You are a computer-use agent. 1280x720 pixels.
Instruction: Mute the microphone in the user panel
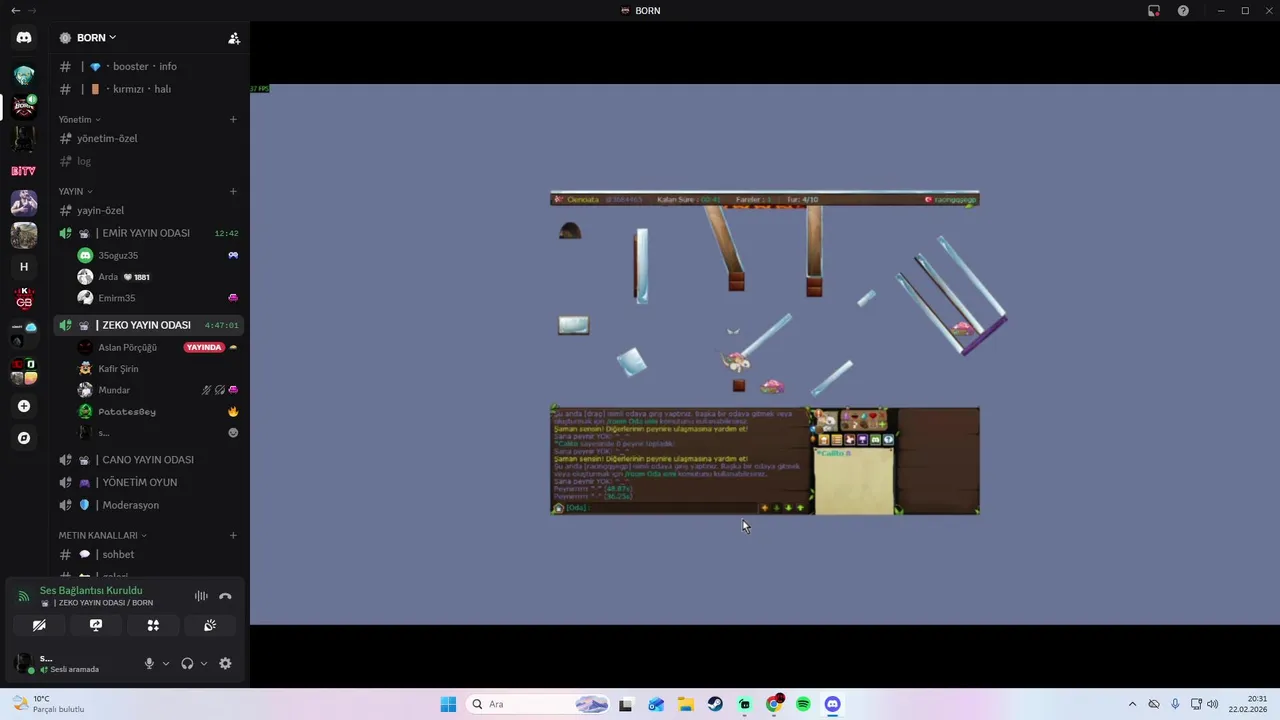(x=149, y=663)
